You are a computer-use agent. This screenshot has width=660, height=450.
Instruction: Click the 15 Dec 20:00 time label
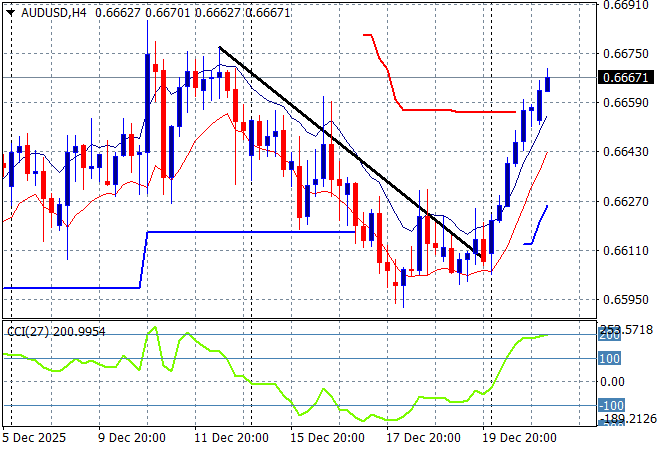point(327,438)
